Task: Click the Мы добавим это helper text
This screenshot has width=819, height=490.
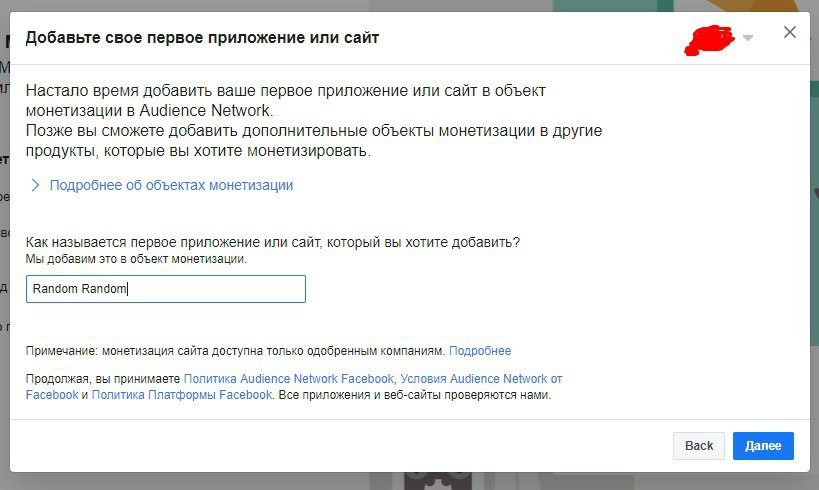Action: pos(136,259)
